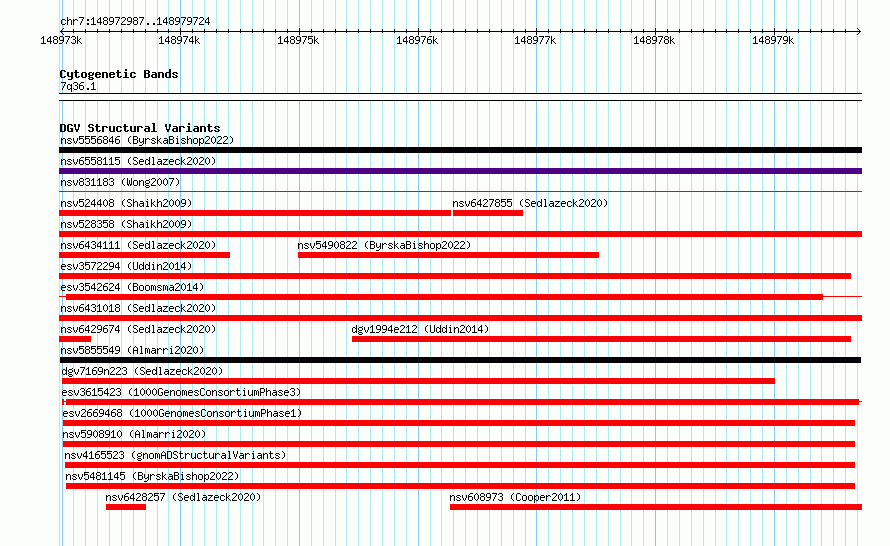The image size is (890, 546).
Task: Open the nsv6431018 (Sedlazeck2020) label
Action: tap(138, 308)
